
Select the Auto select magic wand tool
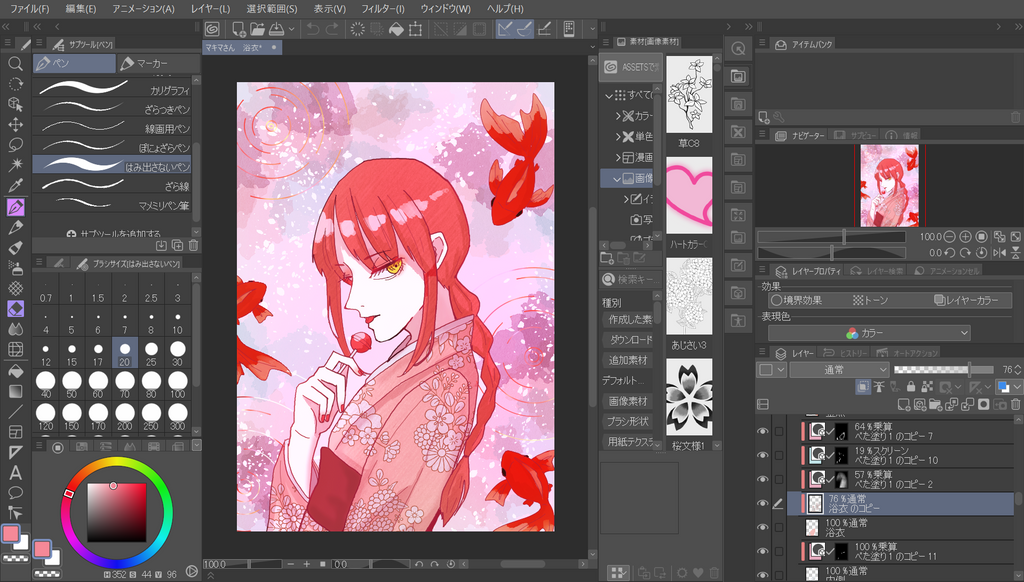(15, 165)
